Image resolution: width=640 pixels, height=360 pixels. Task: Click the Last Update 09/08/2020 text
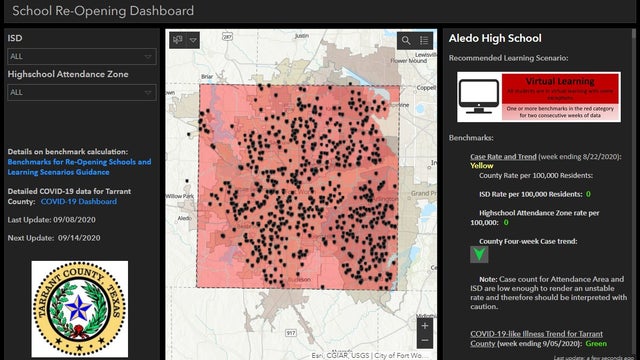pos(51,220)
